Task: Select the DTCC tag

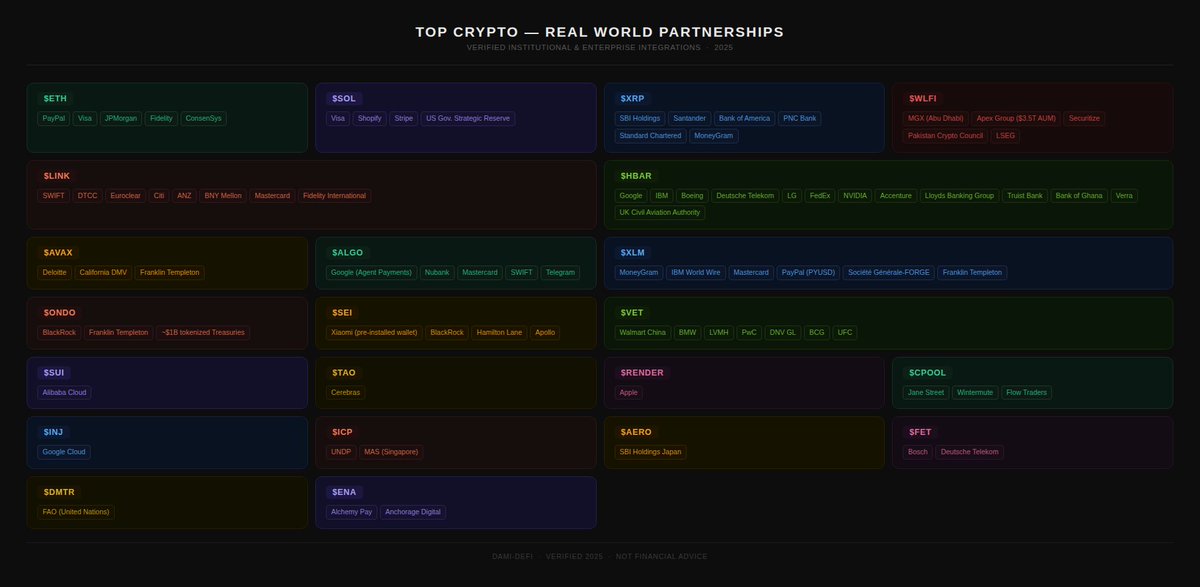Action: (x=87, y=195)
